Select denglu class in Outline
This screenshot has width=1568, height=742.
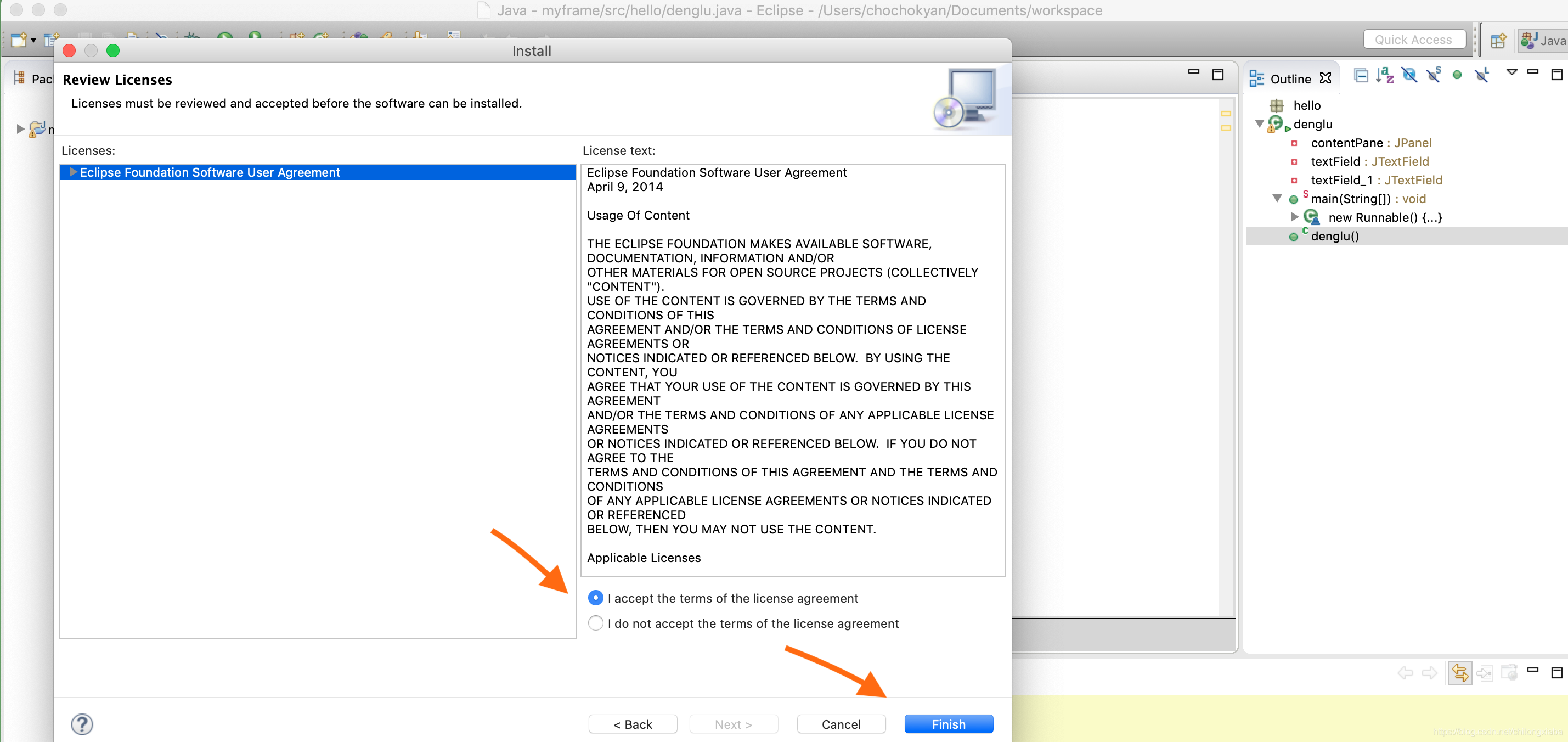coord(1312,124)
